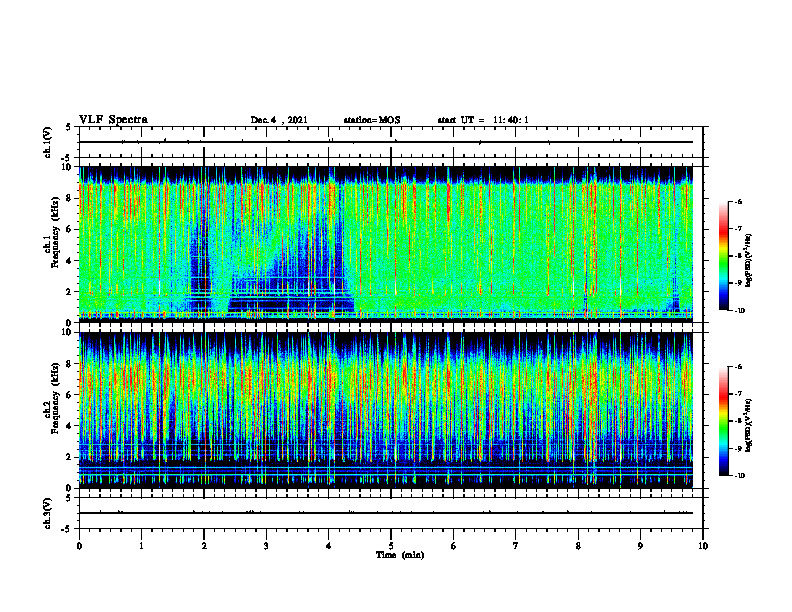
Task: Click the "station=MOS" header label
Action: click(372, 120)
